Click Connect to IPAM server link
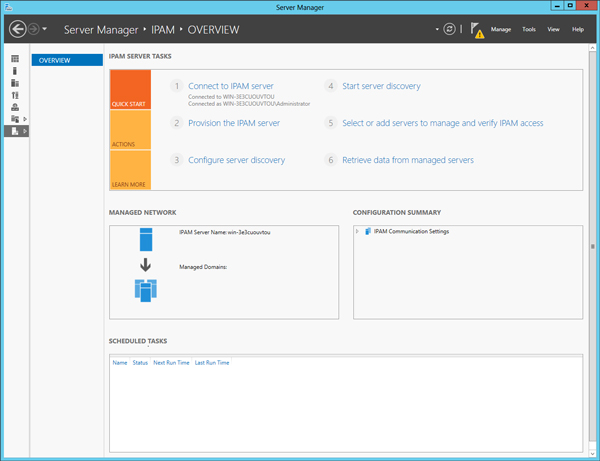Viewport: 600px width, 461px height. tap(231, 86)
